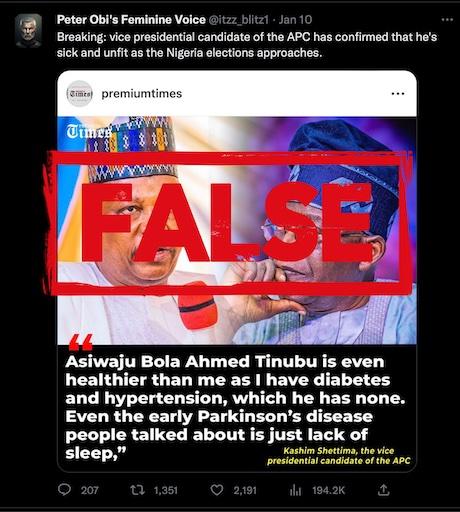This screenshot has height=512, width=460.
Task: Open tweet analytics via the bar chart icon
Action: coord(295,490)
